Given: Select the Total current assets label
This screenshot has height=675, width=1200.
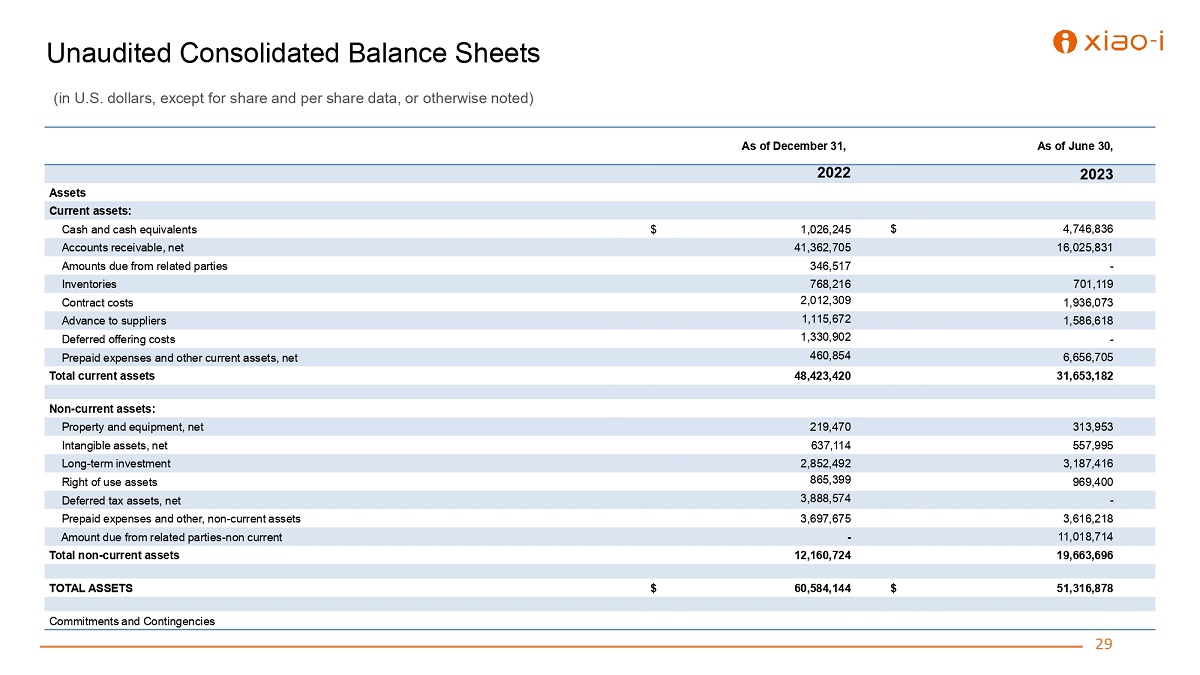Looking at the screenshot, I should click(102, 376).
